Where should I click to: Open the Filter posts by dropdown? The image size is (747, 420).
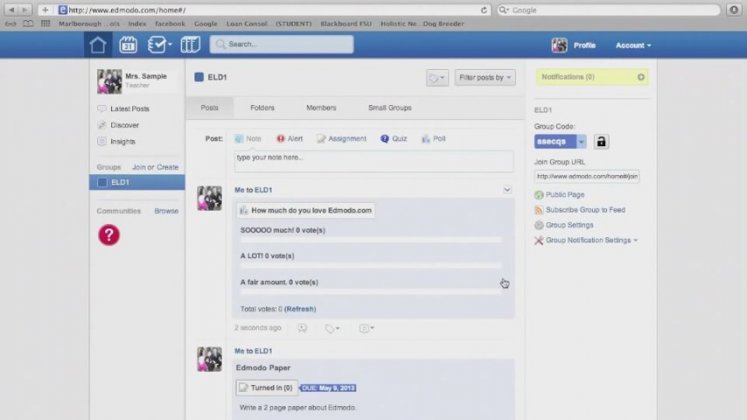click(485, 77)
